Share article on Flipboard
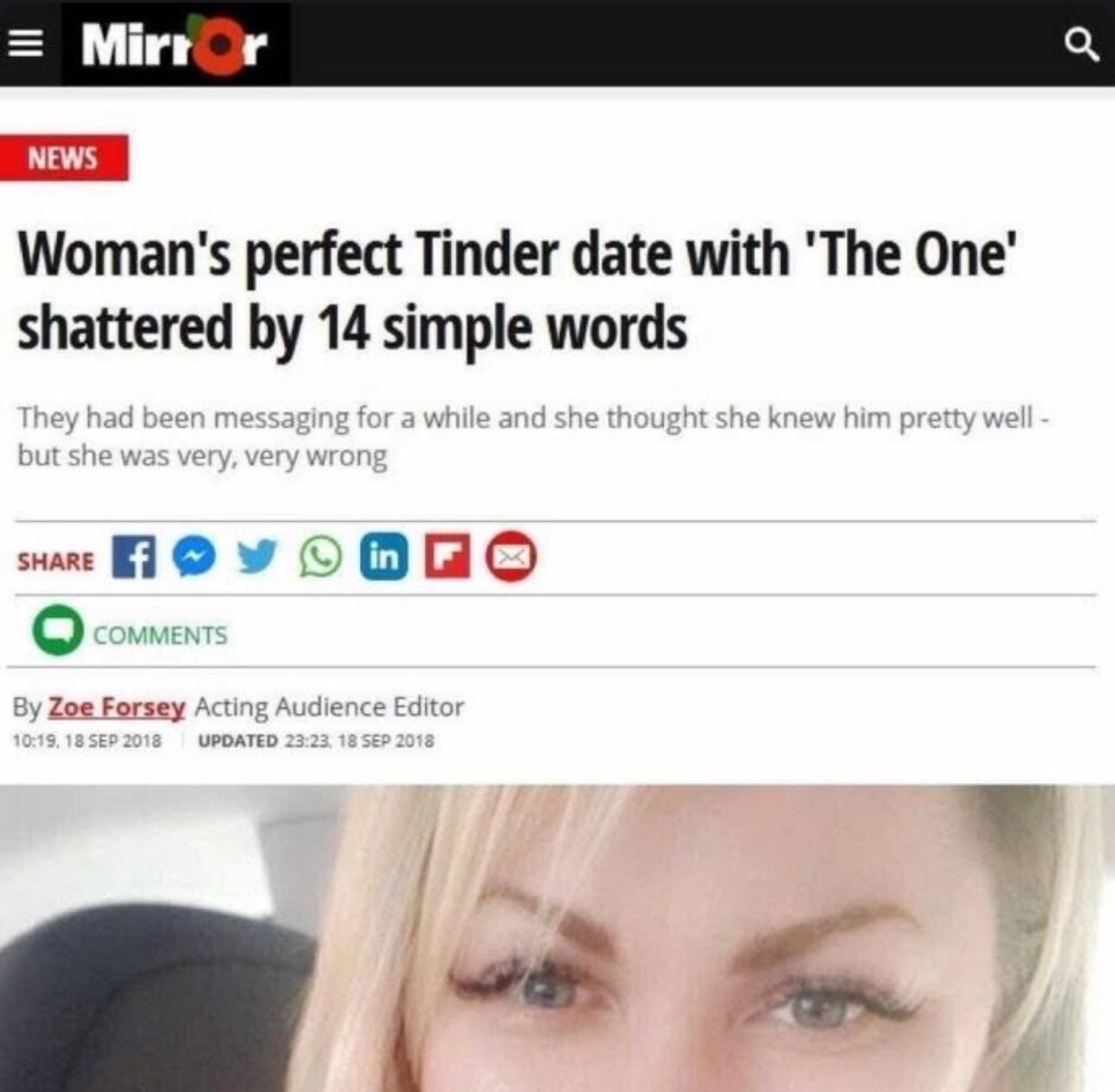This screenshot has height=1092, width=1115. point(447,558)
